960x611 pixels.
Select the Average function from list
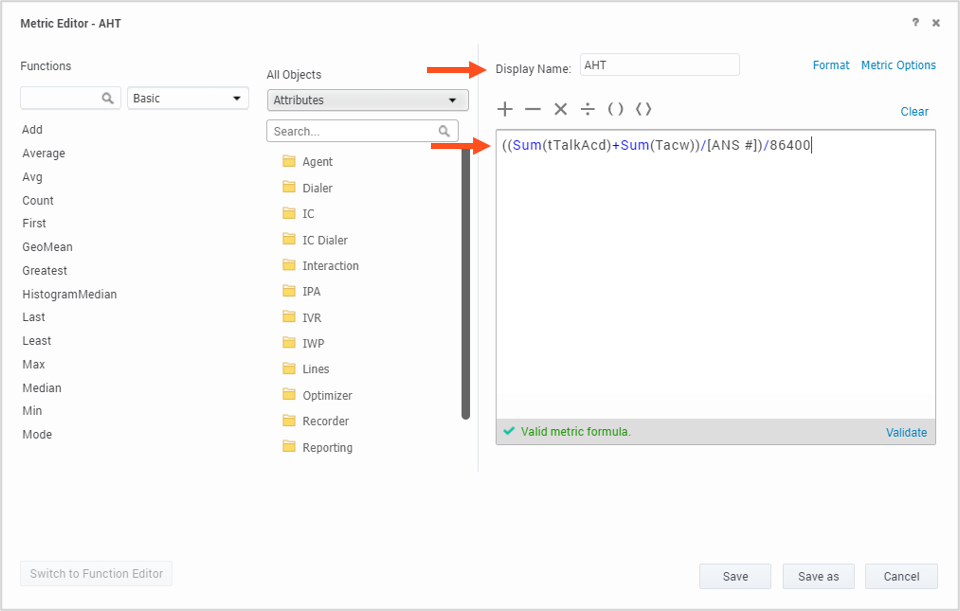pos(43,153)
